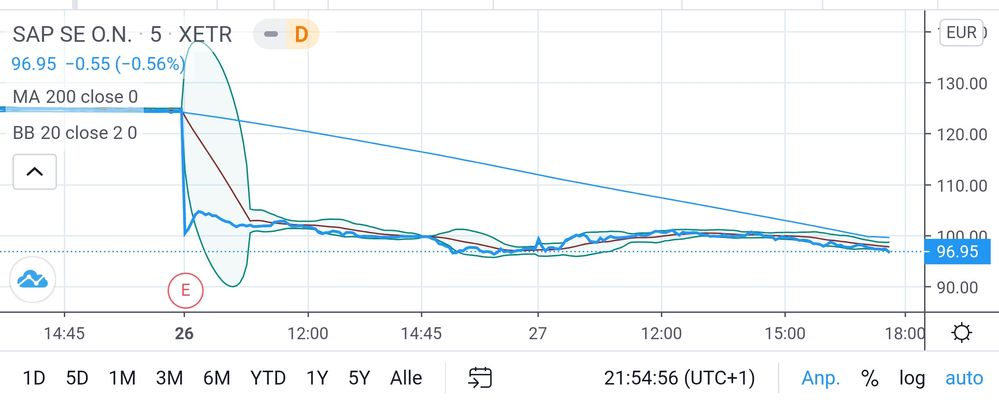Click the orange D delayed-data badge
This screenshot has height=400, width=999.
(x=300, y=35)
